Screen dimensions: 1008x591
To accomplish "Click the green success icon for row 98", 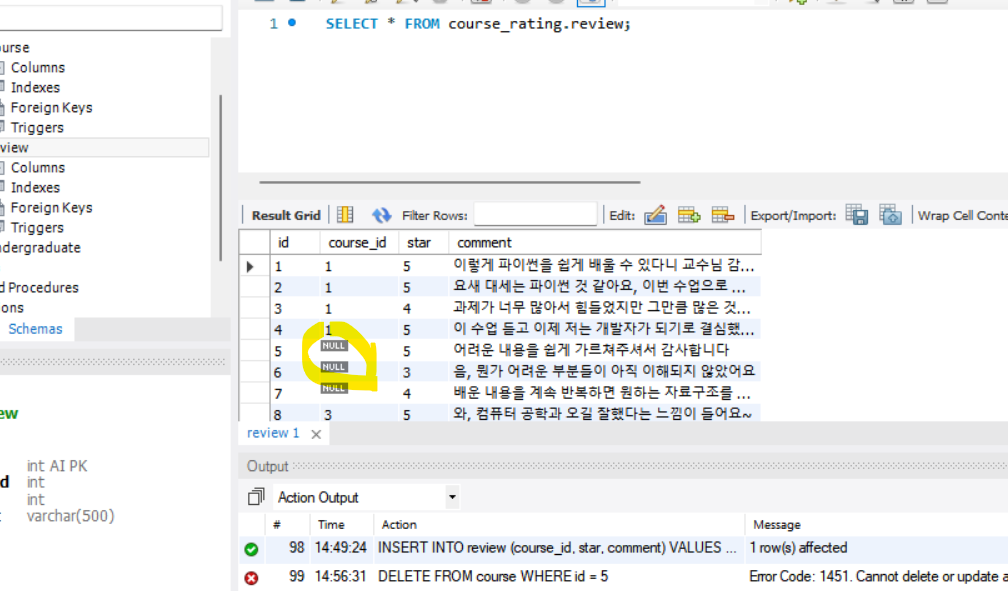I will coord(251,549).
